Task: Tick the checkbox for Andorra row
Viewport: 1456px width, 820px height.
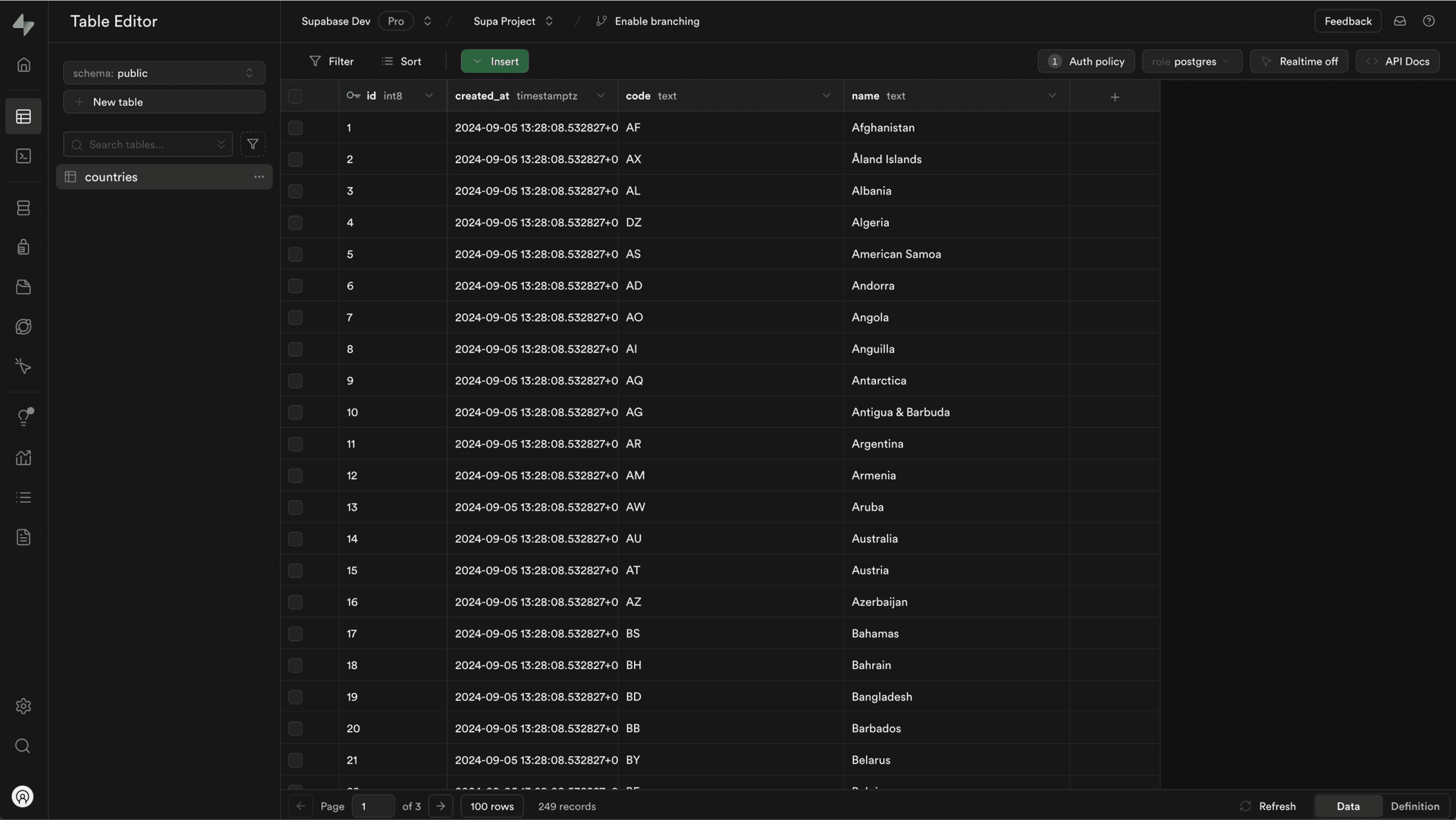Action: tap(295, 286)
